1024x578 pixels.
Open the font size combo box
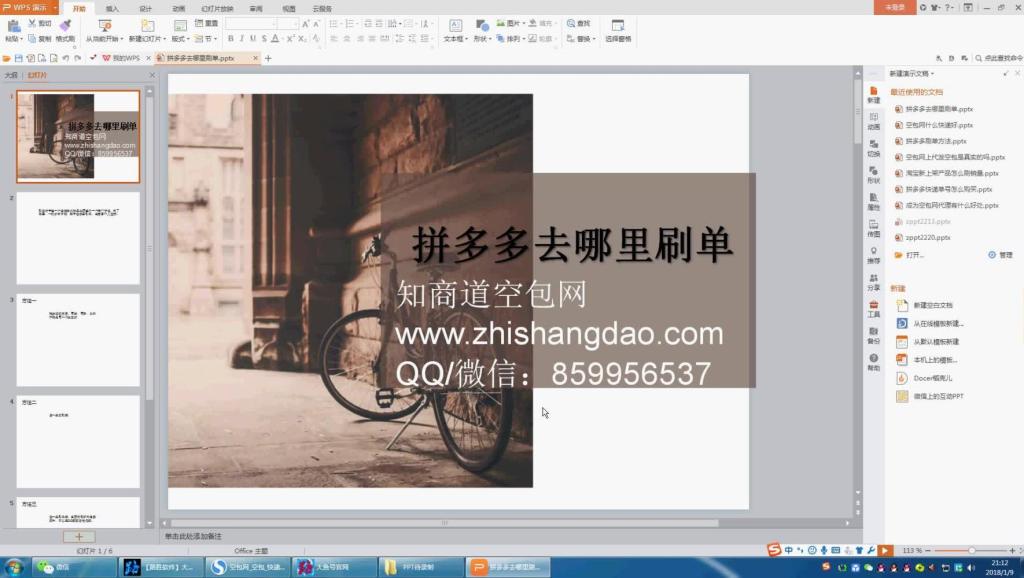click(287, 24)
